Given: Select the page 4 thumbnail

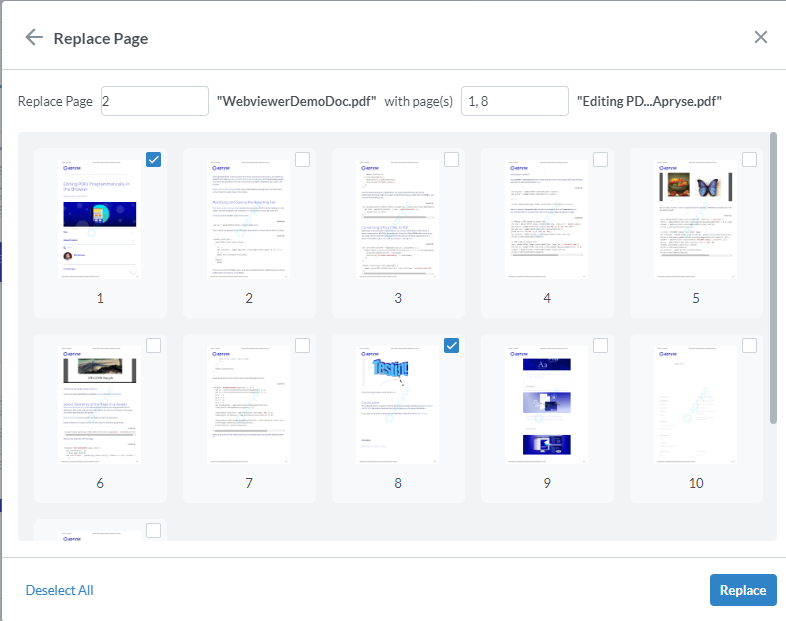Looking at the screenshot, I should point(546,219).
